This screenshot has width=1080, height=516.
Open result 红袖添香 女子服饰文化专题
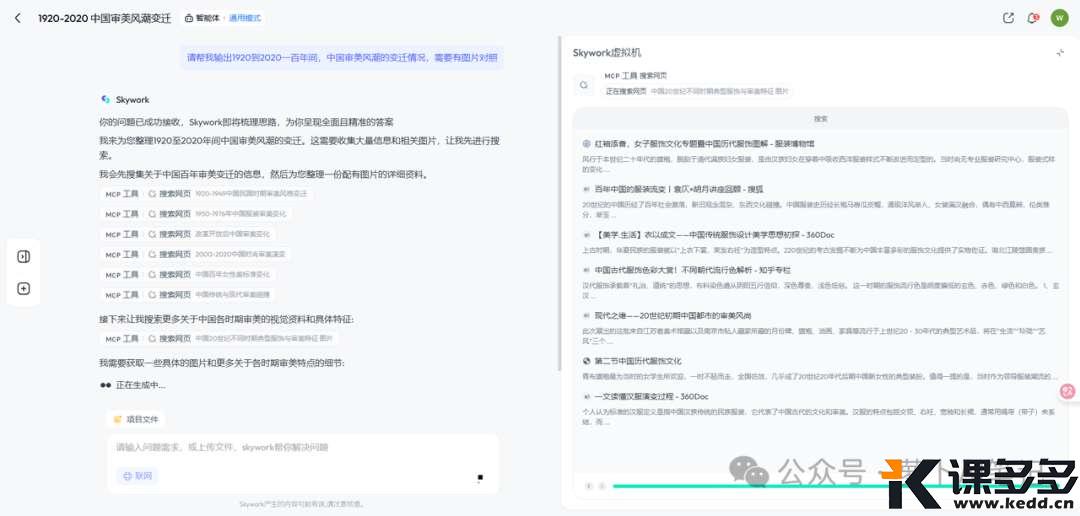pos(704,144)
